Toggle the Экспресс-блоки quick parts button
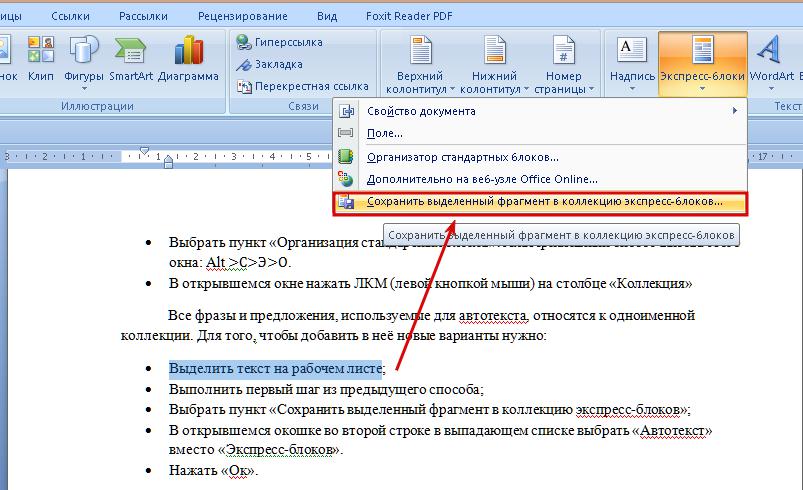This screenshot has height=490, width=803. [702, 62]
